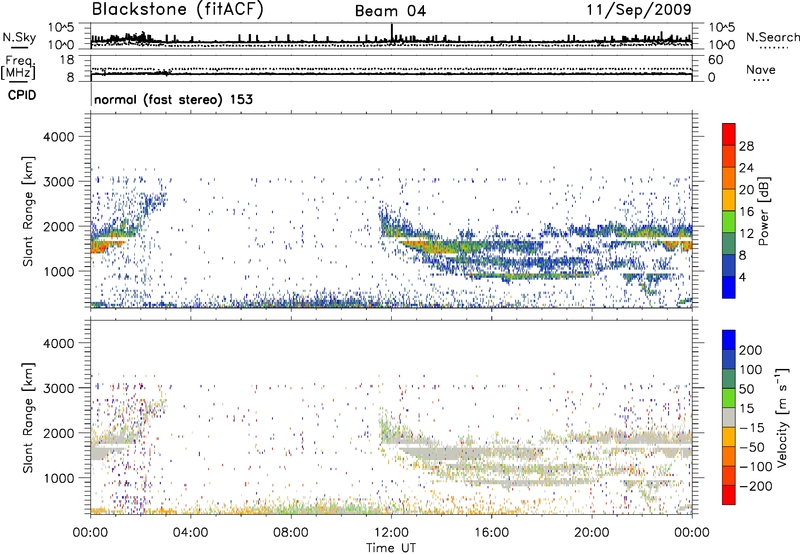This screenshot has height=554, width=800.
Task: Click the '08:00' time axis label
Action: pyautogui.click(x=290, y=533)
